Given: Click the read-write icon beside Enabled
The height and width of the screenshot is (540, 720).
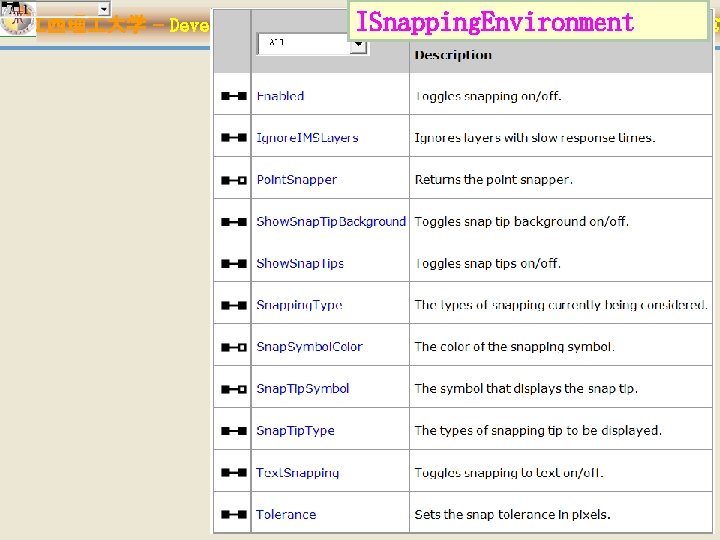Looking at the screenshot, I should click(x=234, y=96).
